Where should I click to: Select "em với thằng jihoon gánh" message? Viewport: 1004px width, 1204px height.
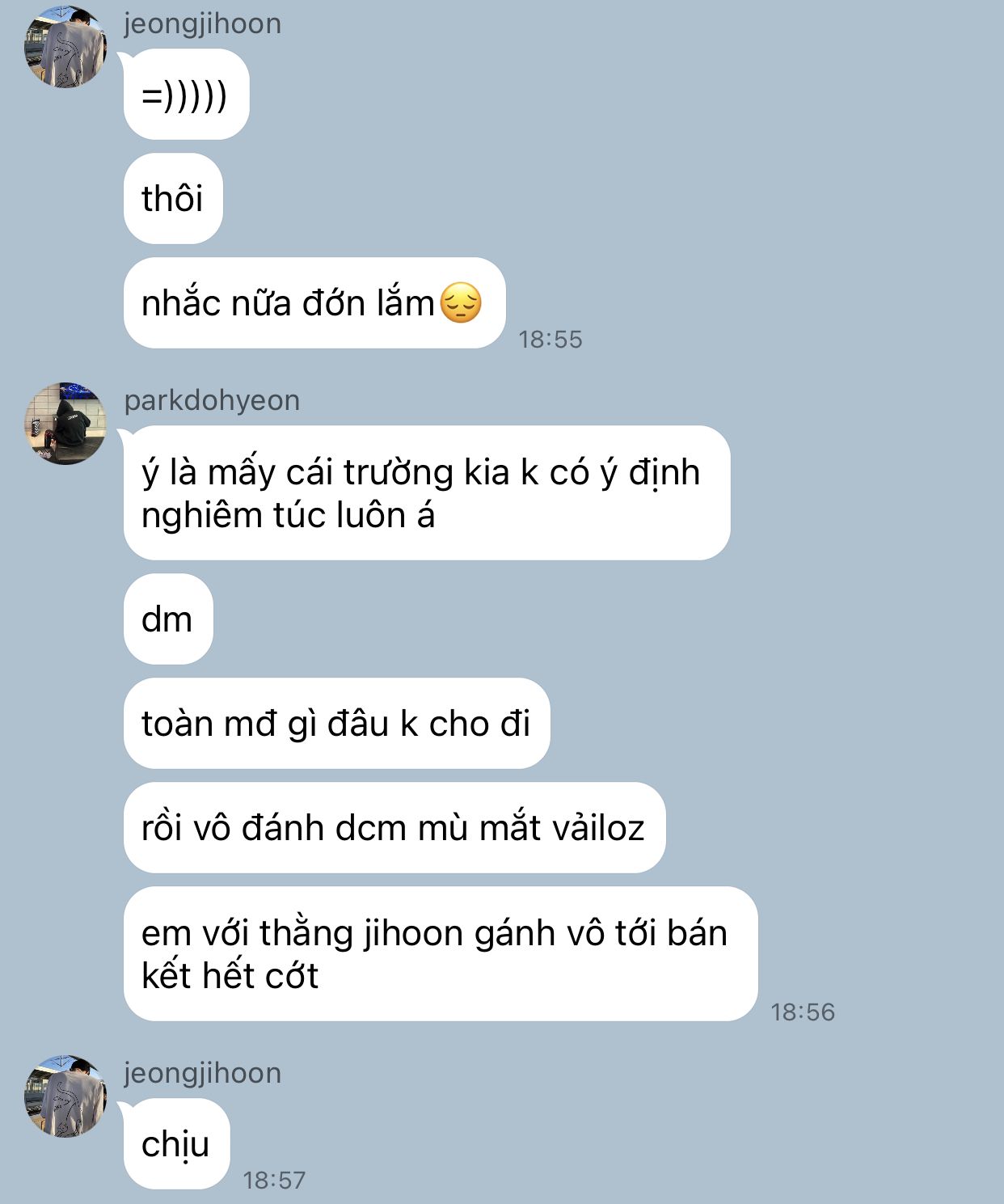click(441, 954)
